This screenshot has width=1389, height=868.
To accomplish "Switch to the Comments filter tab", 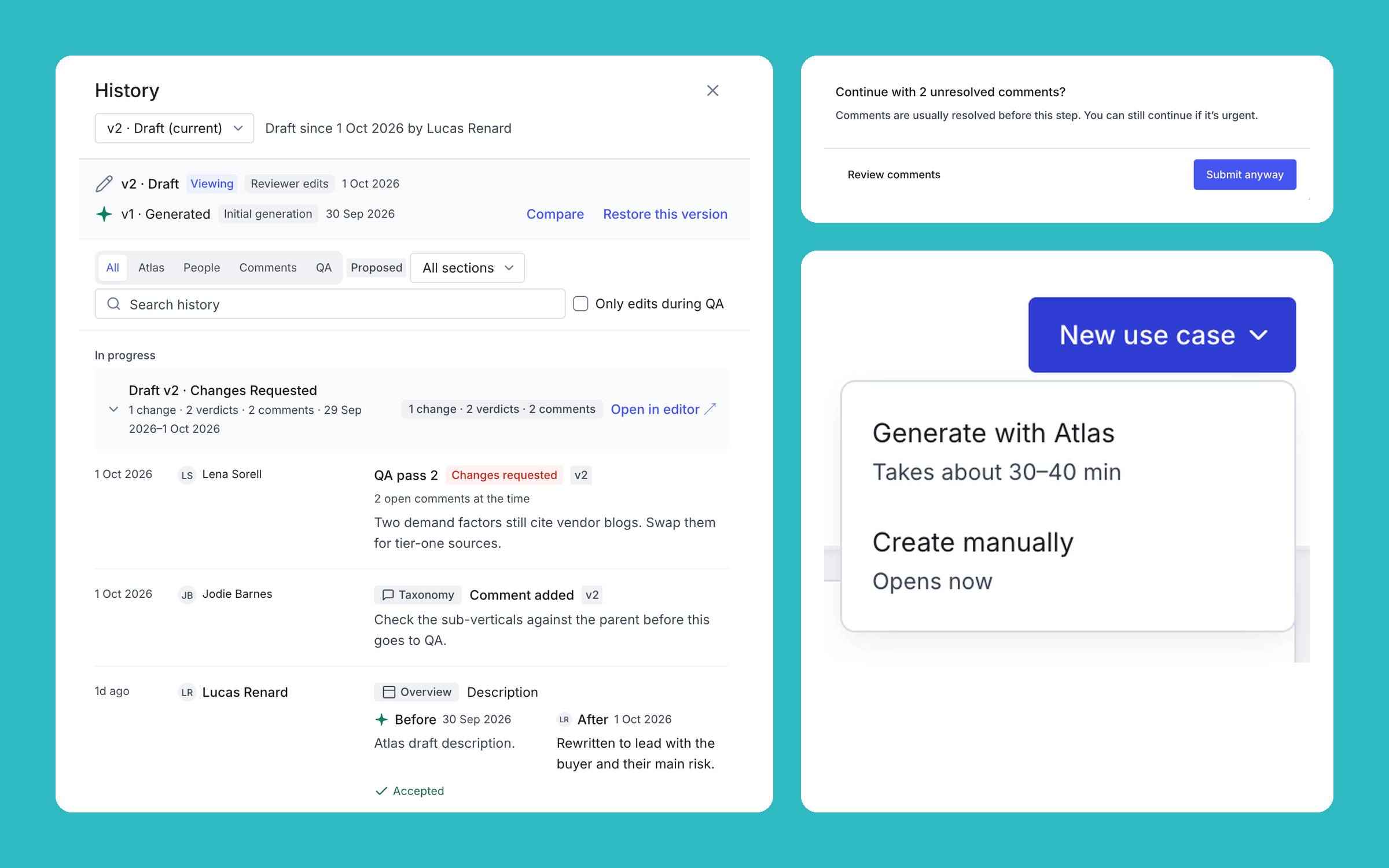I will tap(267, 268).
